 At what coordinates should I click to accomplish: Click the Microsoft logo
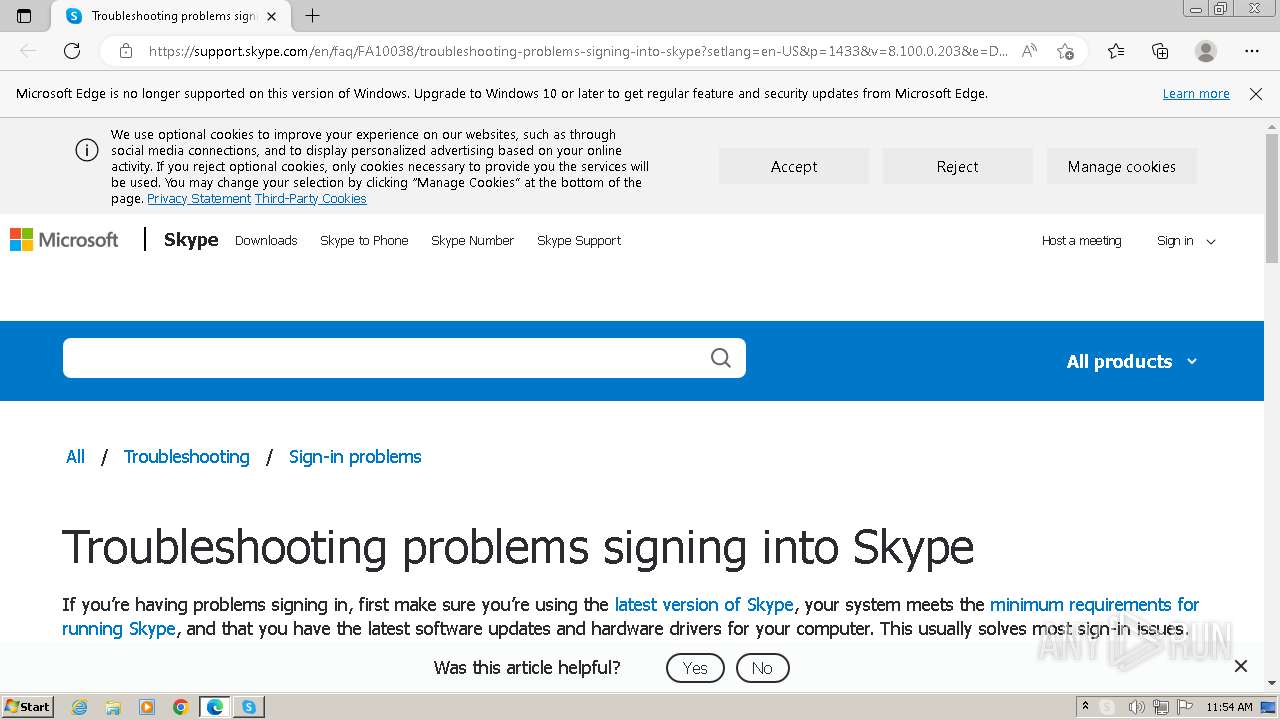pos(64,240)
